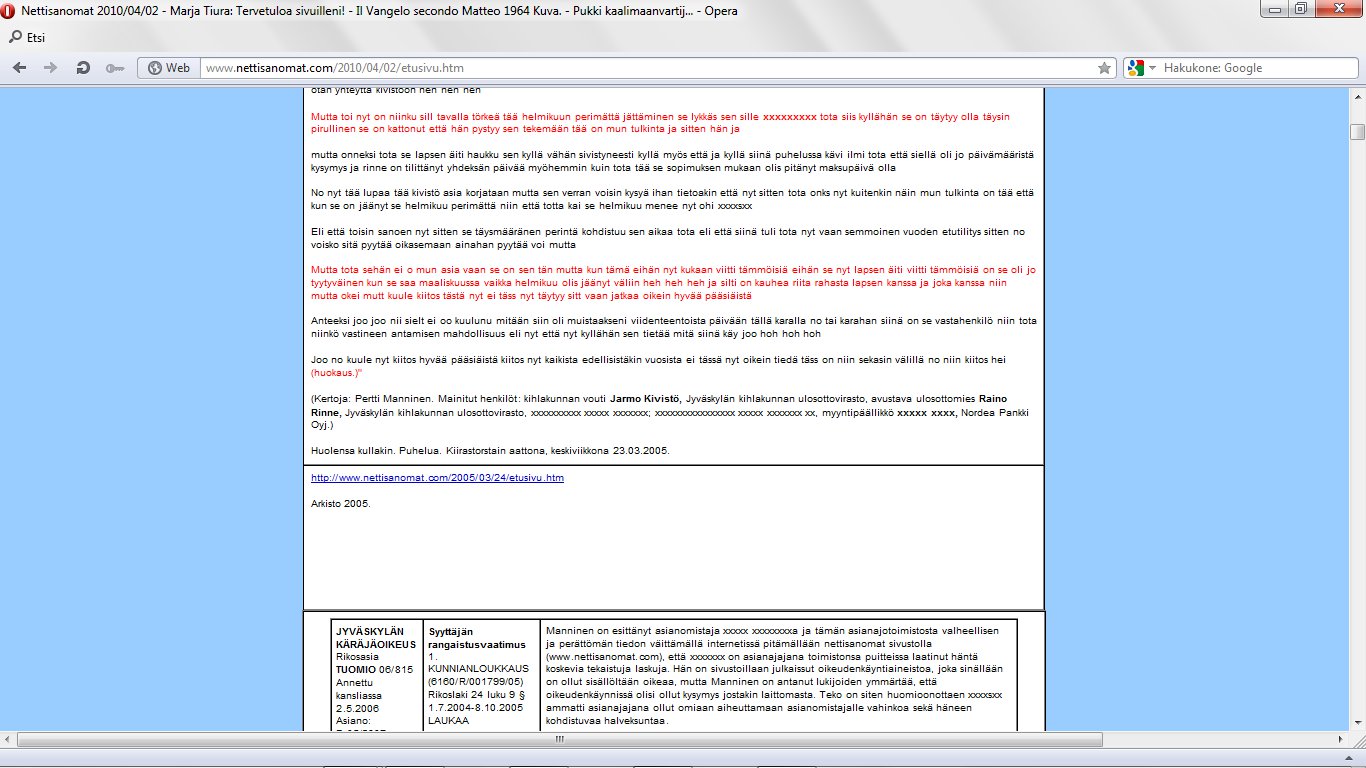Reload the current page

point(83,68)
